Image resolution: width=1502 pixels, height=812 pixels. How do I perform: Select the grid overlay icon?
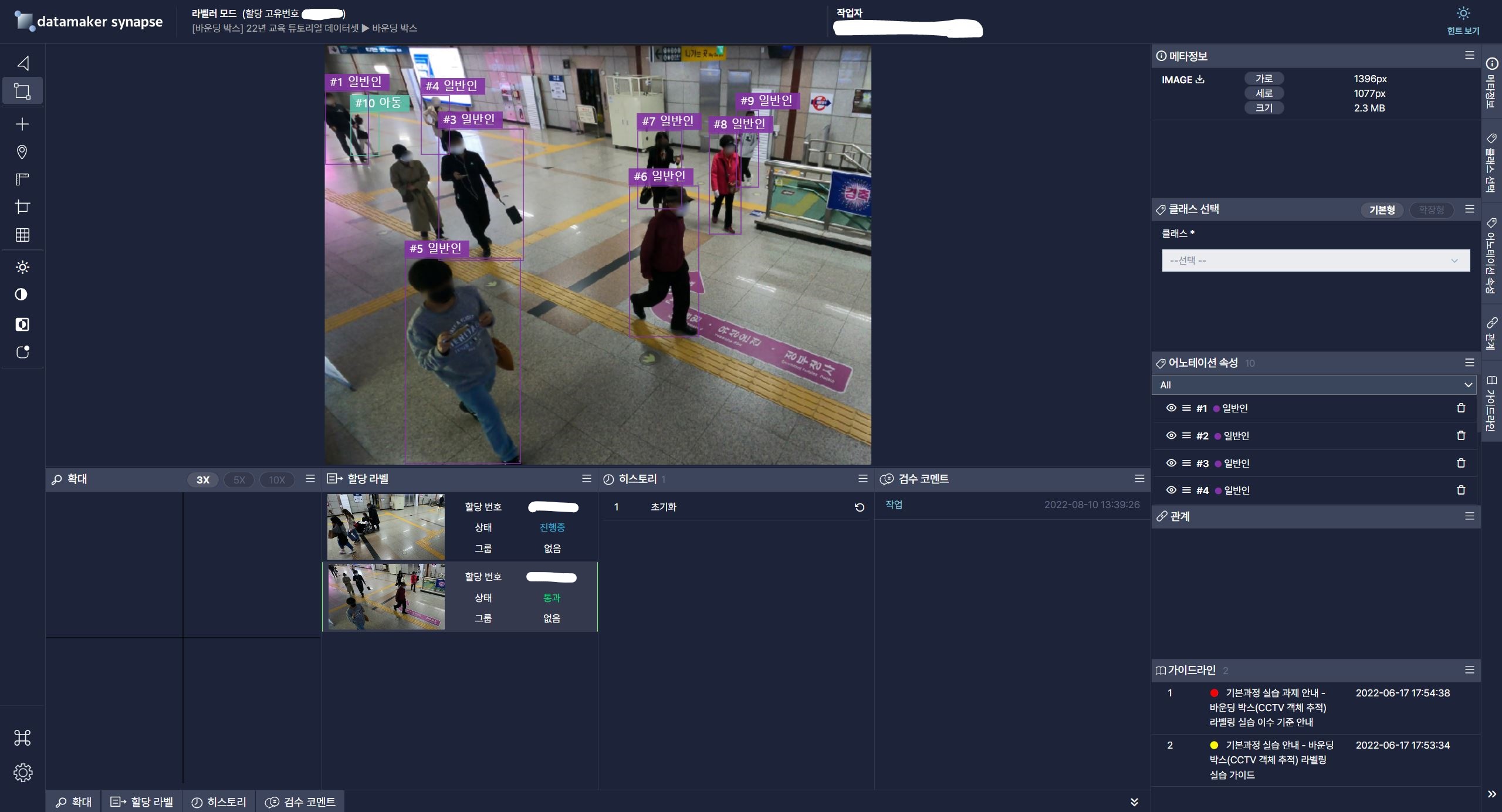(x=22, y=235)
